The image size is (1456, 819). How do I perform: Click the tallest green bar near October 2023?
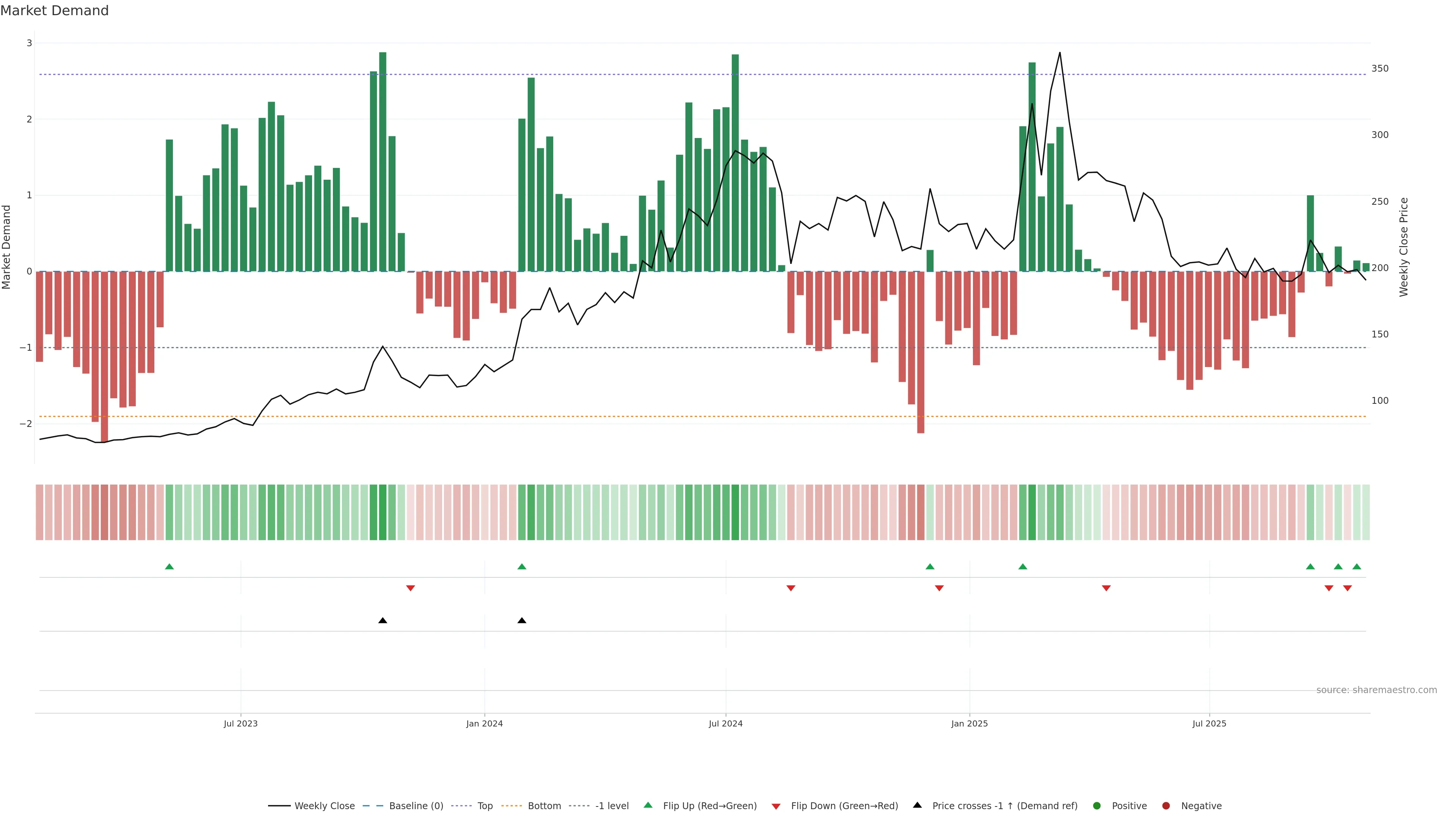pyautogui.click(x=383, y=161)
